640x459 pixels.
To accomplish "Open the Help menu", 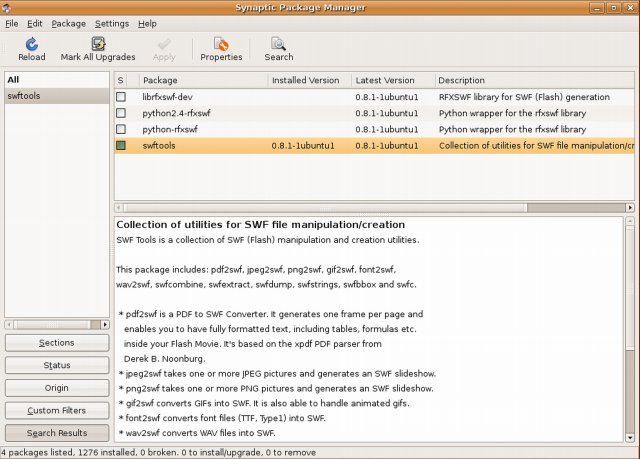I will pyautogui.click(x=147, y=24).
